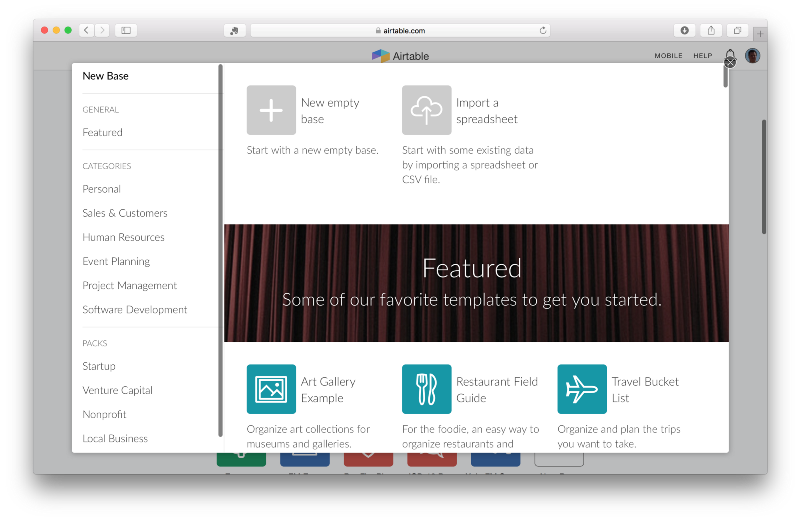Screen dimensions: 800x520
Task: Click the Import a spreadsheet label
Action: coord(487,111)
